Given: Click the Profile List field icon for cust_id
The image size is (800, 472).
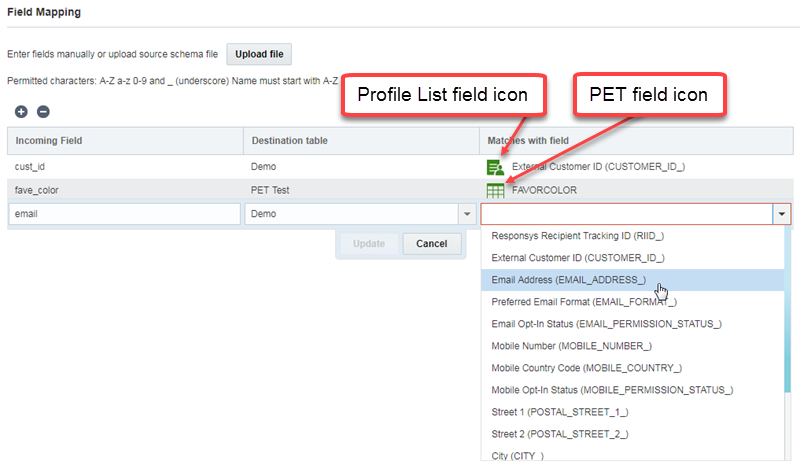Looking at the screenshot, I should click(494, 166).
